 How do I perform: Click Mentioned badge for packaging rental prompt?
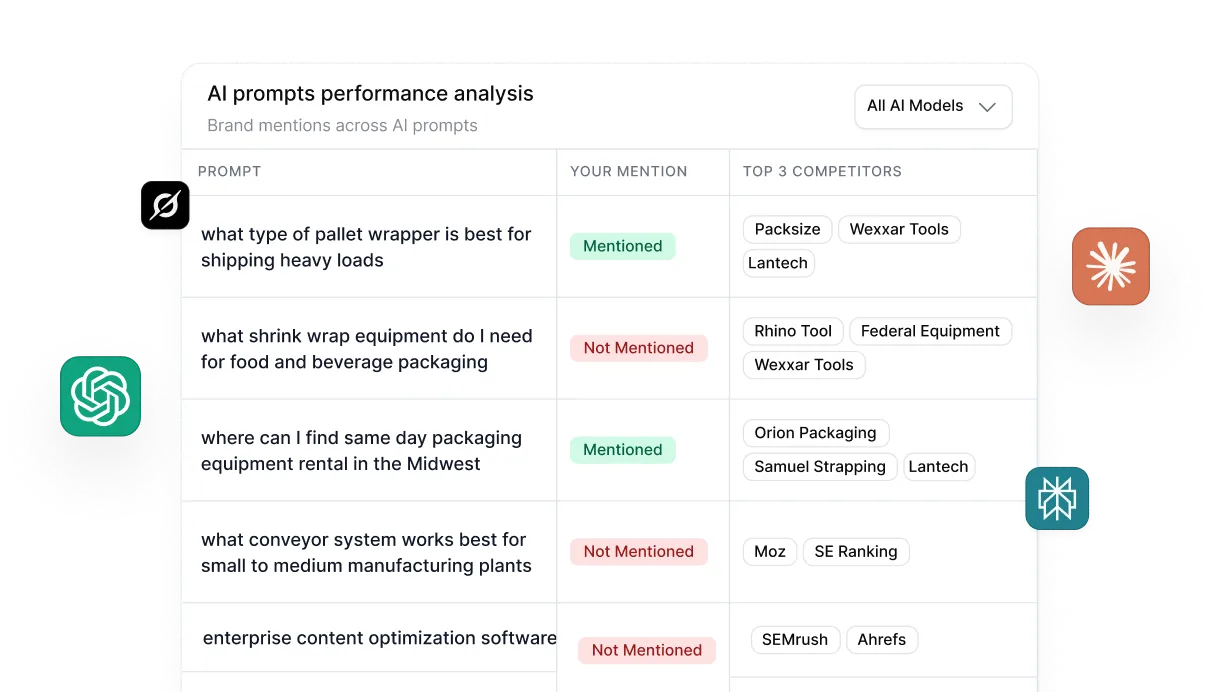pyautogui.click(x=623, y=450)
